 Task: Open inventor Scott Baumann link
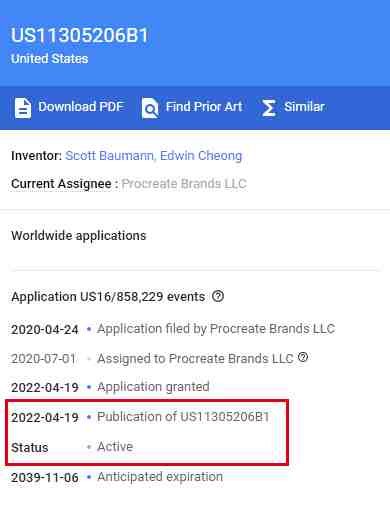click(110, 156)
